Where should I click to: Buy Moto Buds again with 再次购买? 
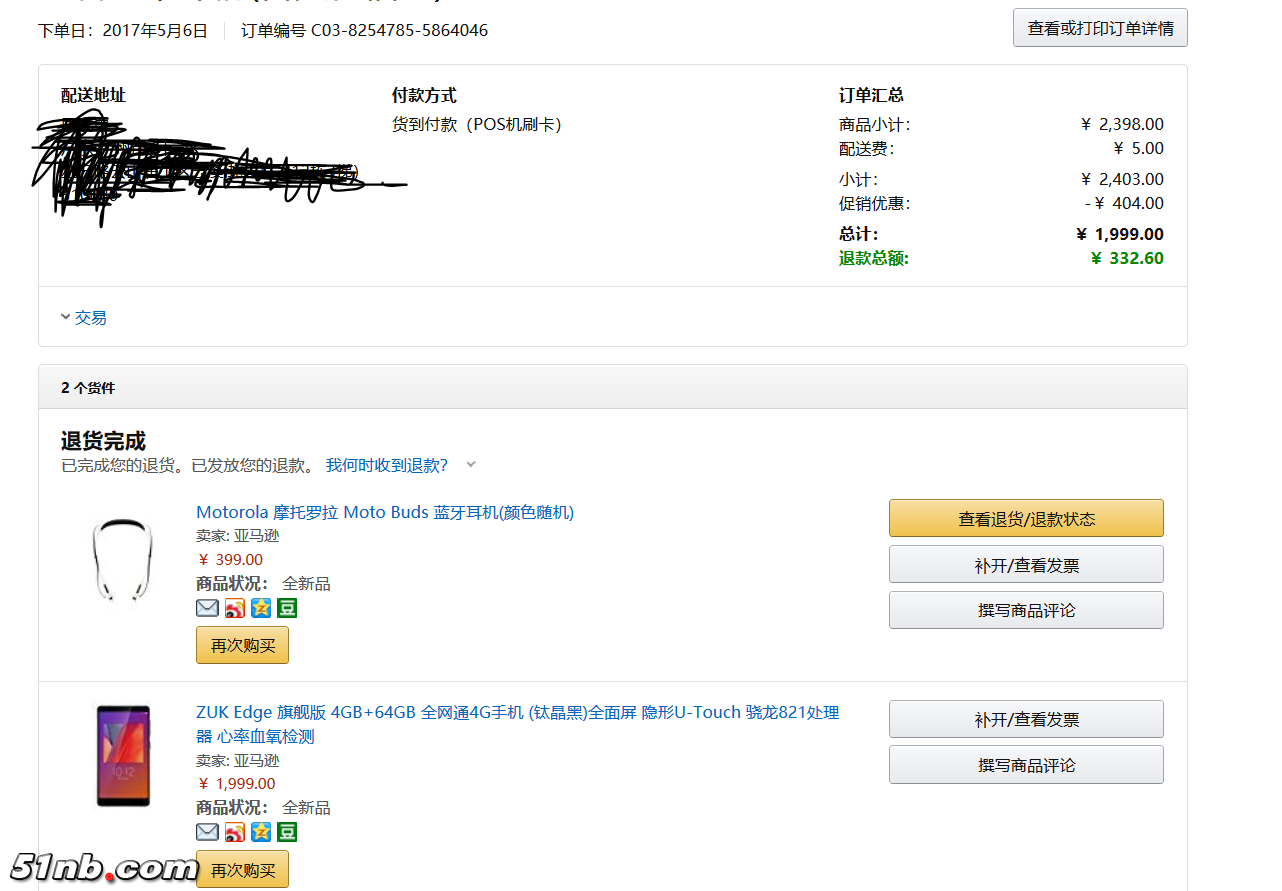(x=242, y=645)
